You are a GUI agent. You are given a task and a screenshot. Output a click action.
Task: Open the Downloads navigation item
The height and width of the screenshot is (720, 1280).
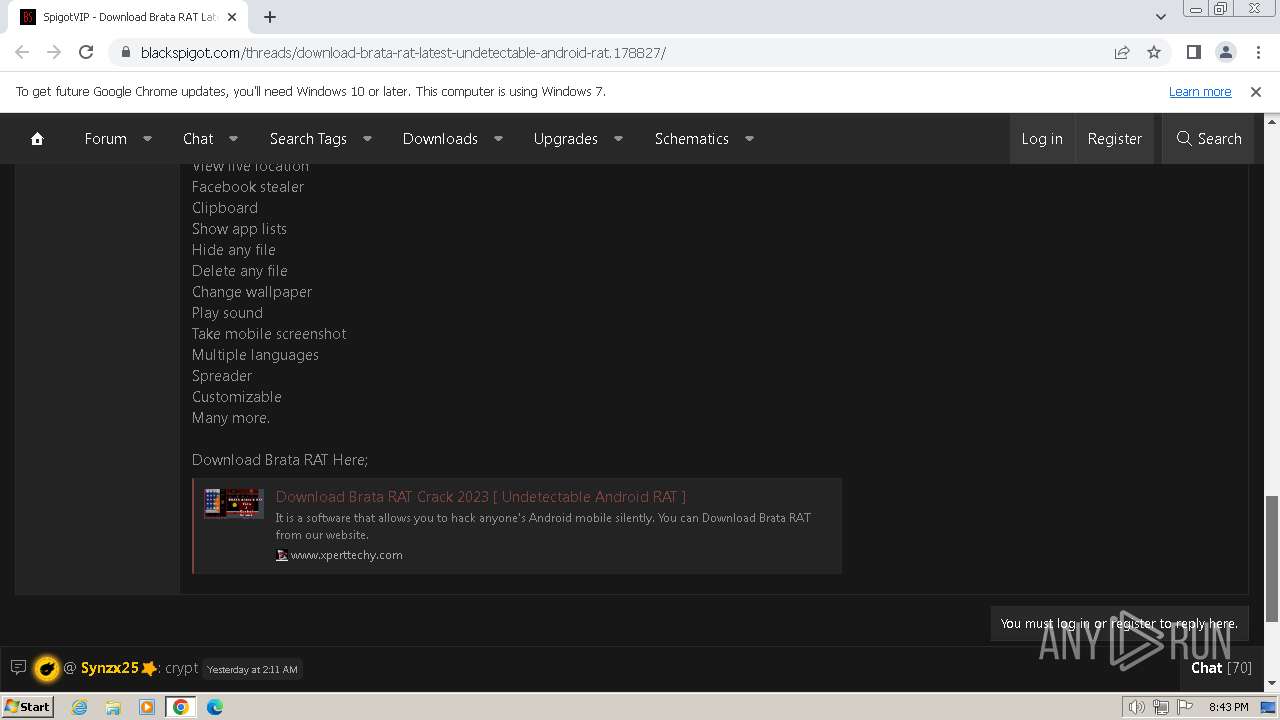tap(440, 139)
